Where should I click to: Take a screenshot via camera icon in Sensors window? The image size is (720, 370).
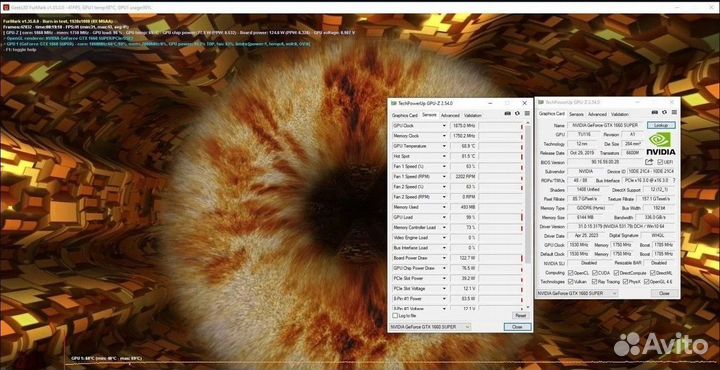click(x=507, y=113)
